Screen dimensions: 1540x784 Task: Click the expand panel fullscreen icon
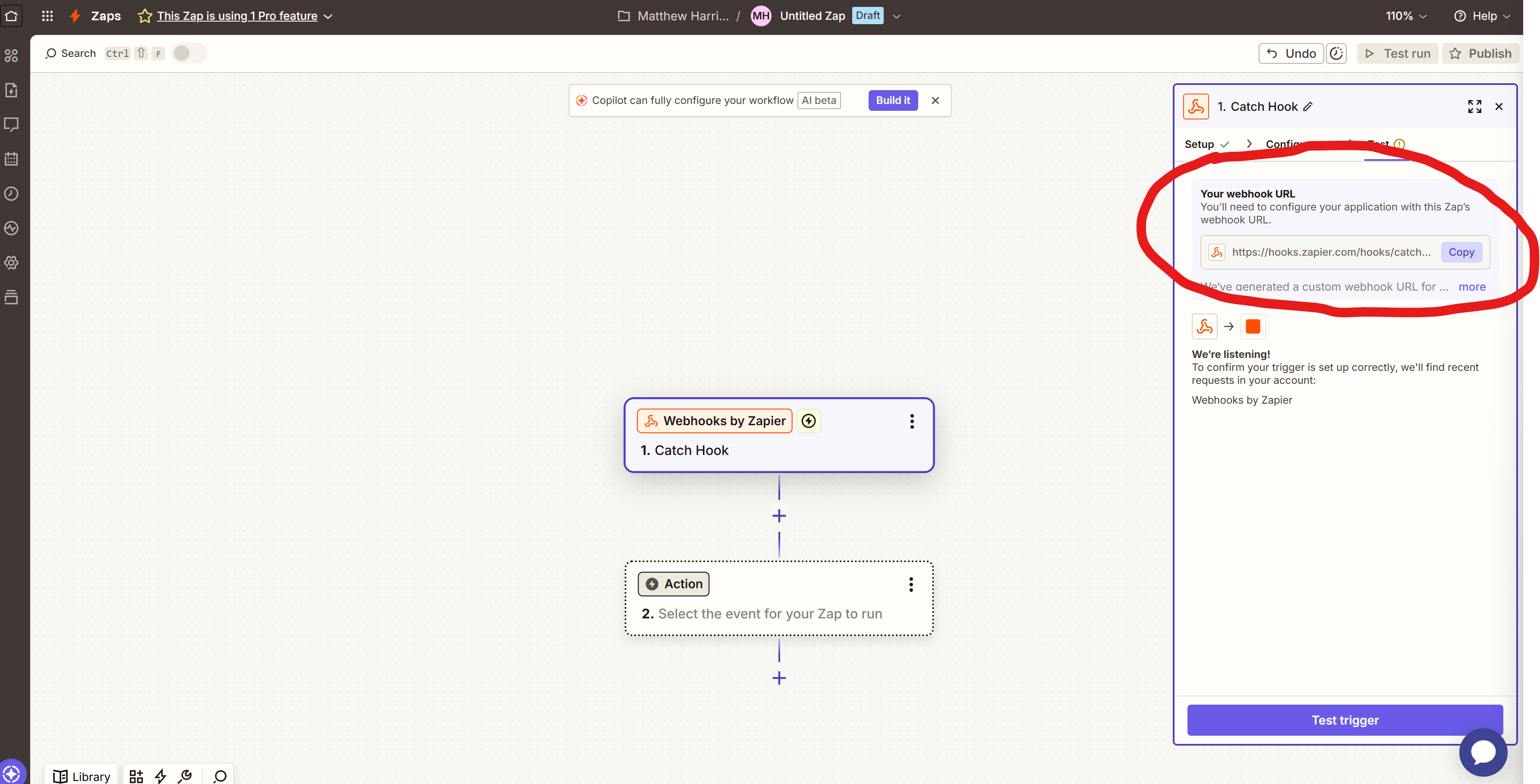1474,107
